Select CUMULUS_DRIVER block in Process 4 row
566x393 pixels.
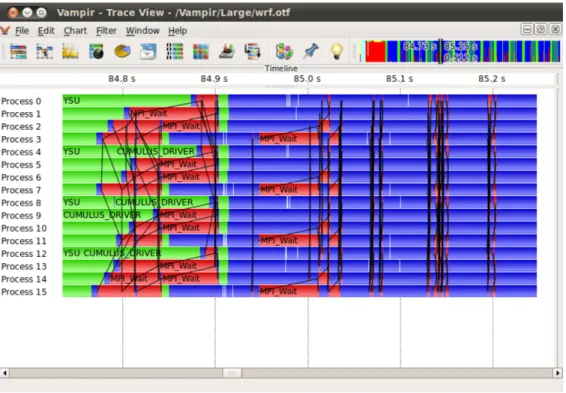pyautogui.click(x=155, y=151)
